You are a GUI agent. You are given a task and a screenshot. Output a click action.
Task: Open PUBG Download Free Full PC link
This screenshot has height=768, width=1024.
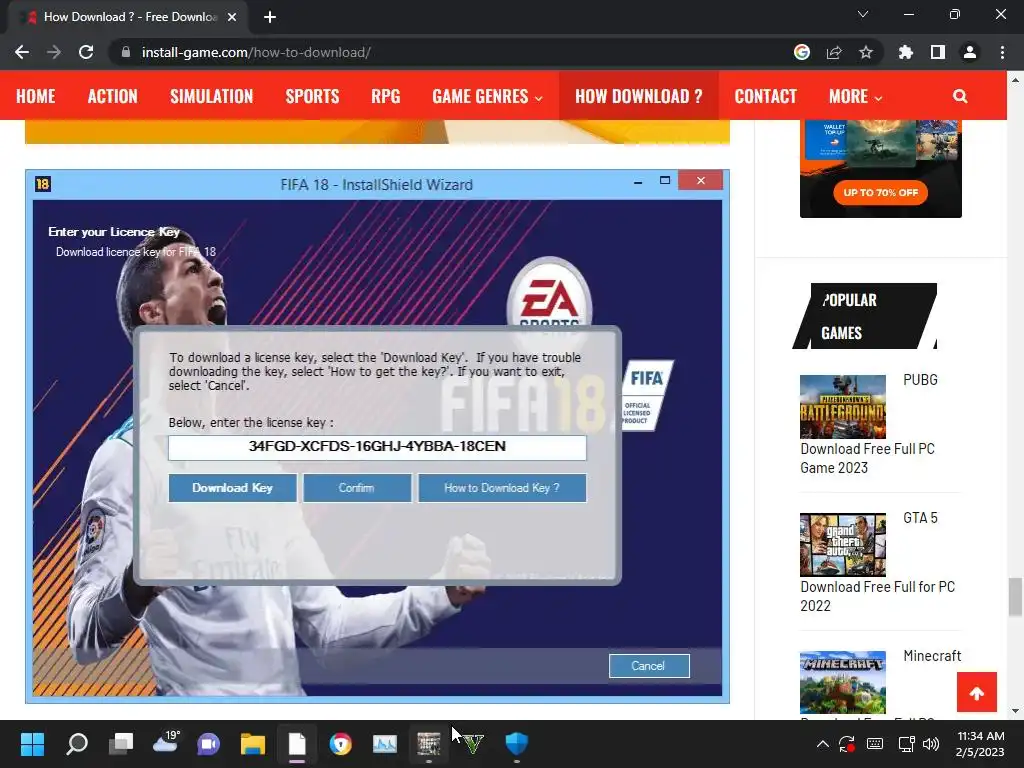coord(867,458)
